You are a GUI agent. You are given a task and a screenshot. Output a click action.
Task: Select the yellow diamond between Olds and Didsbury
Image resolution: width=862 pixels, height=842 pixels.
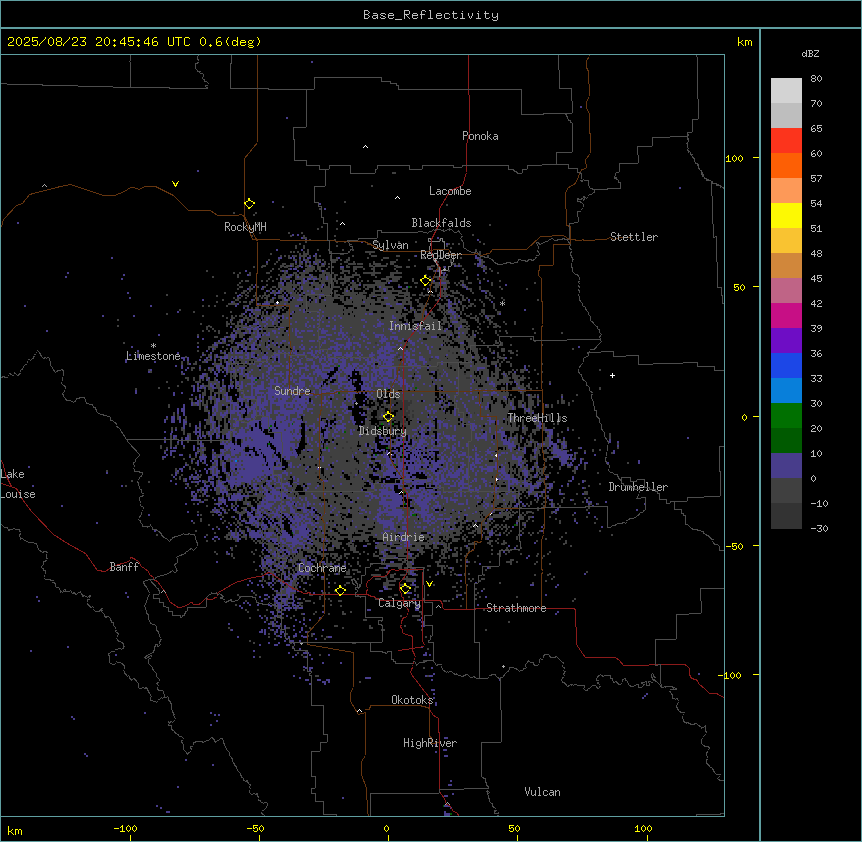[388, 417]
